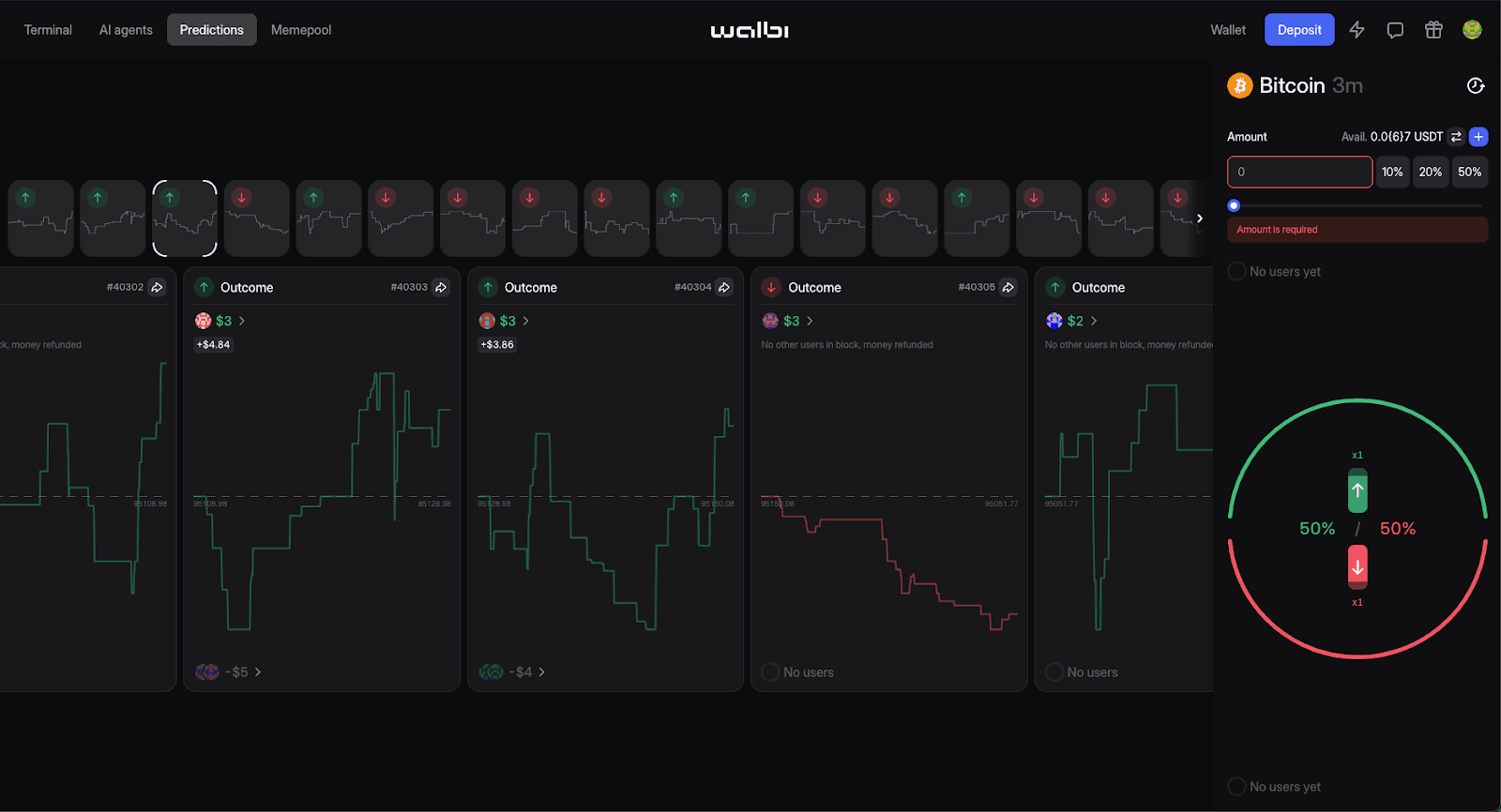Open the chat bubble icon in header
The height and width of the screenshot is (812, 1501).
coord(1395,30)
